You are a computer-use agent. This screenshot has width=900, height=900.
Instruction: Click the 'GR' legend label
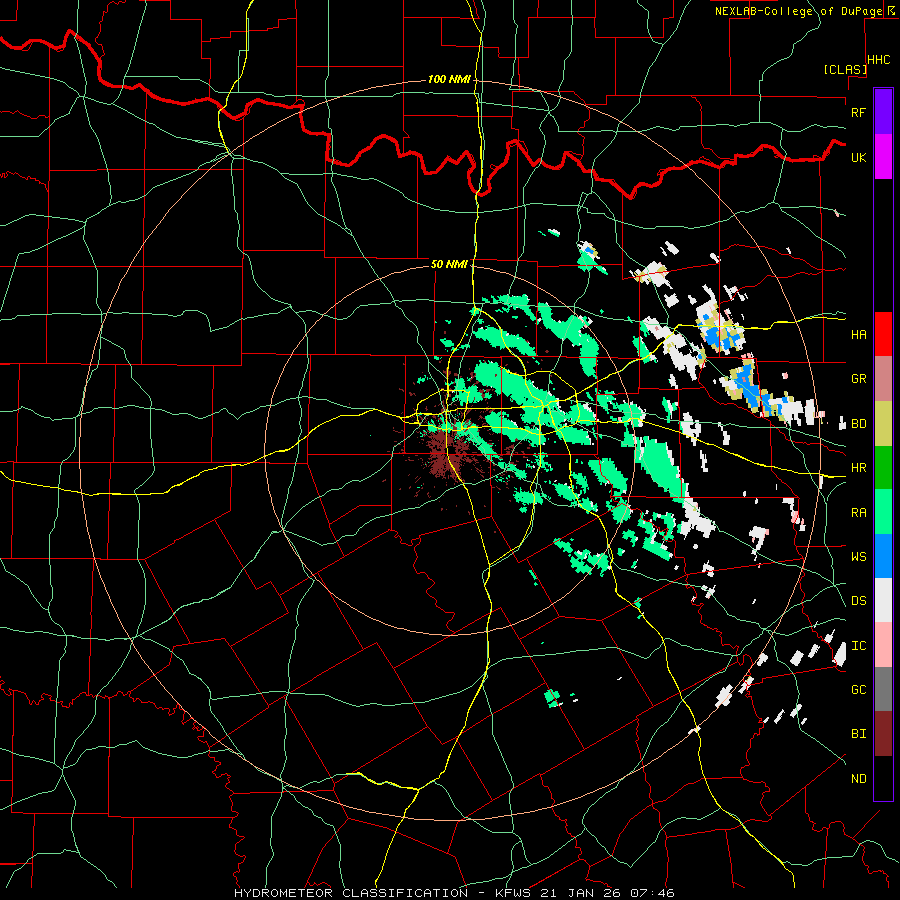pyautogui.click(x=858, y=379)
